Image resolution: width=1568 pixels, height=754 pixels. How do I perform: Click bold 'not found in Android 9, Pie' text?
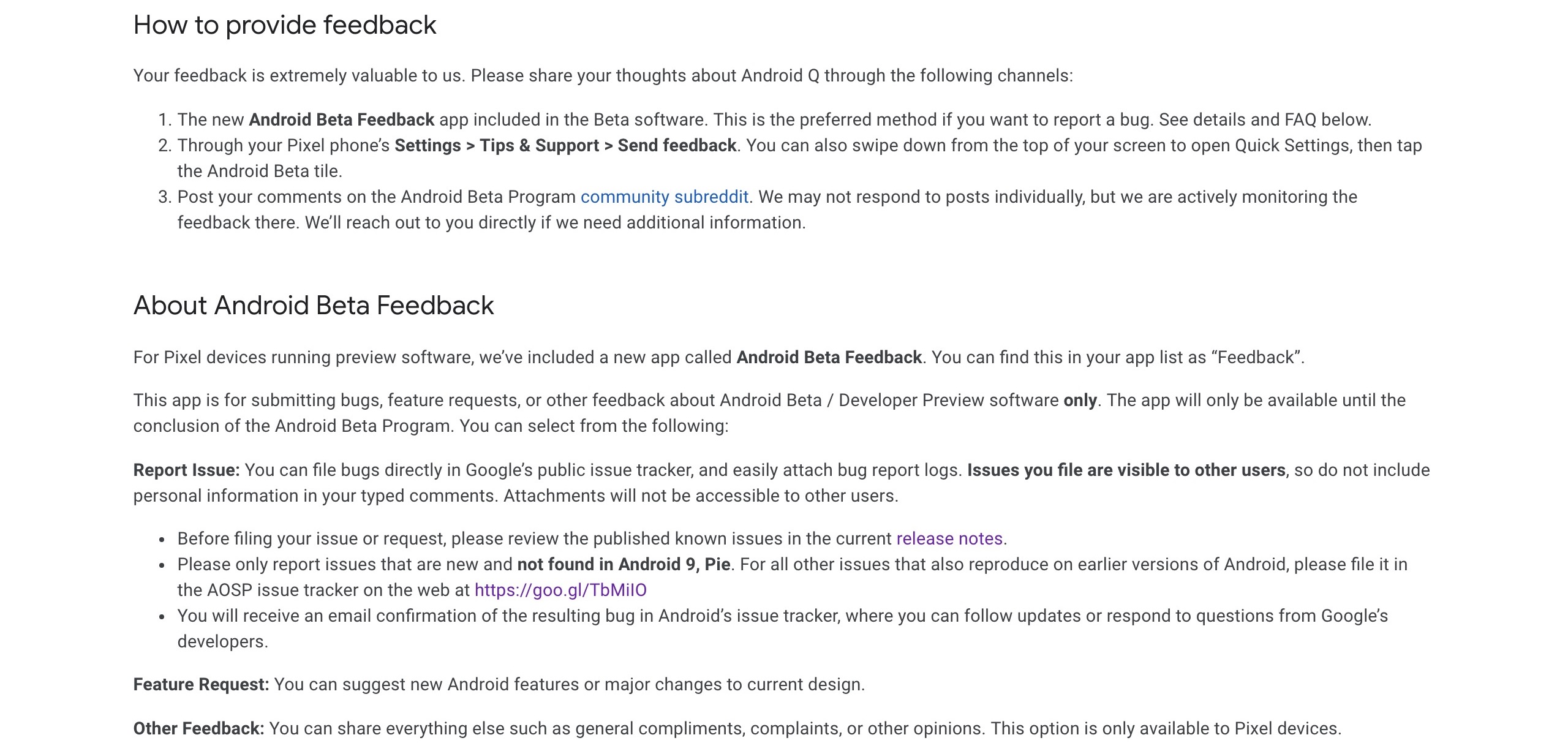coord(623,564)
